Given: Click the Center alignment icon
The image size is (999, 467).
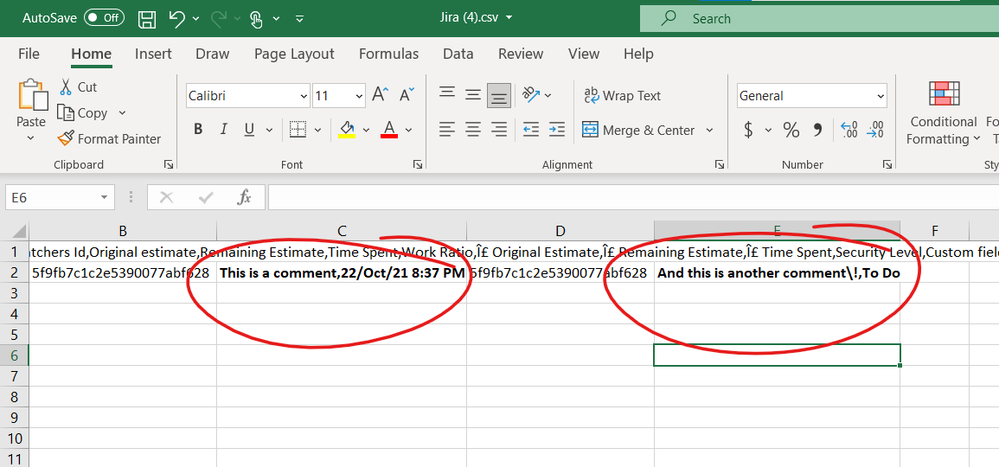Looking at the screenshot, I should coord(473,130).
